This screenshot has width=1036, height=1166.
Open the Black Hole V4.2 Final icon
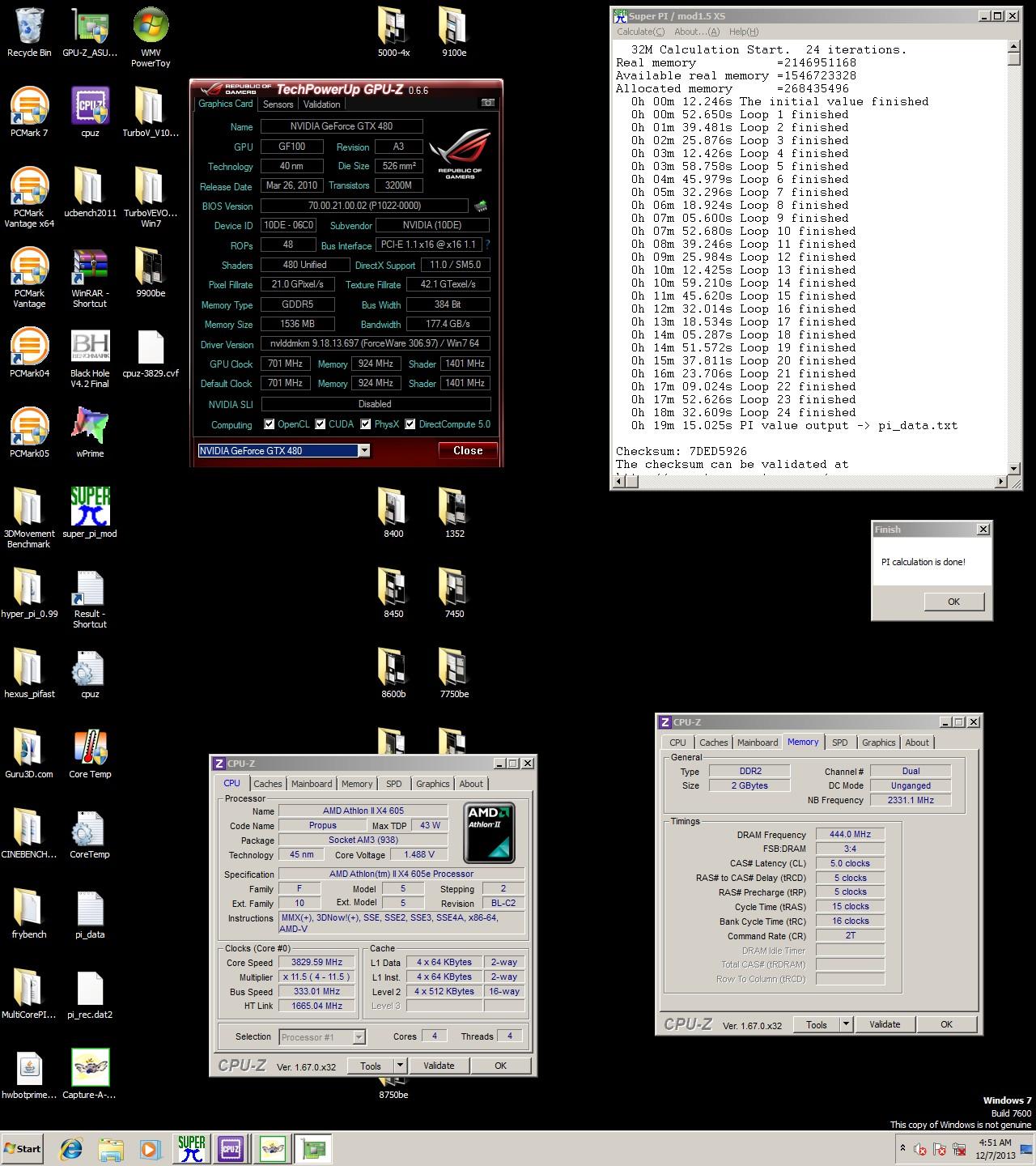coord(90,358)
